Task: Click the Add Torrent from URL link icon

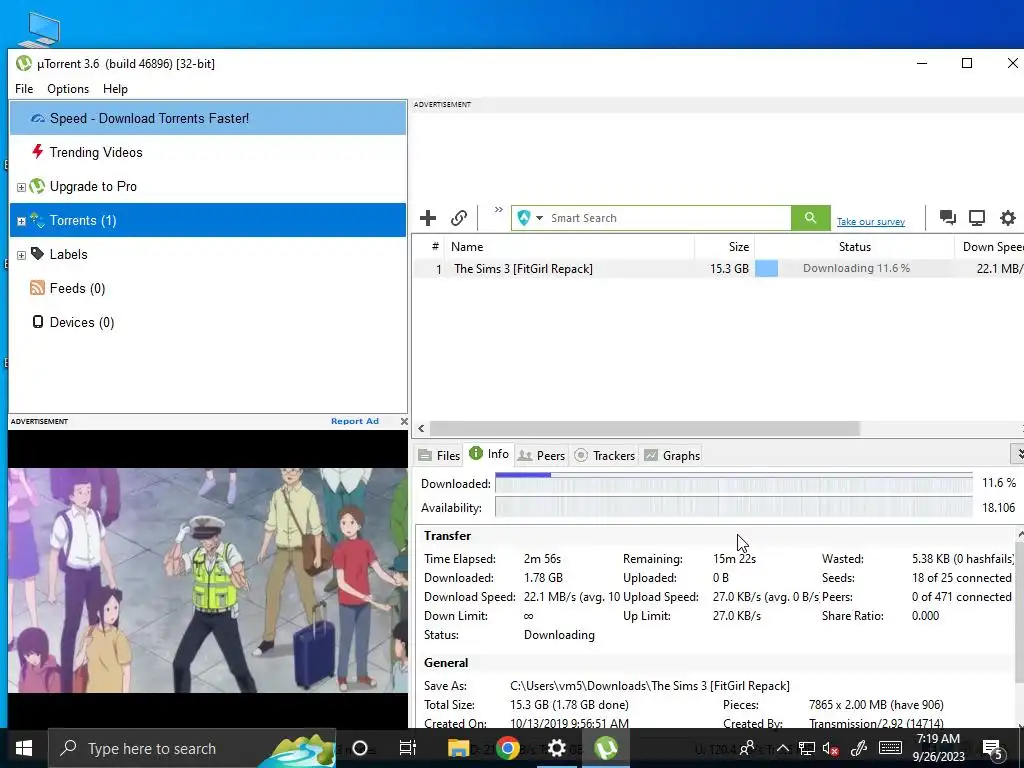Action: click(459, 218)
